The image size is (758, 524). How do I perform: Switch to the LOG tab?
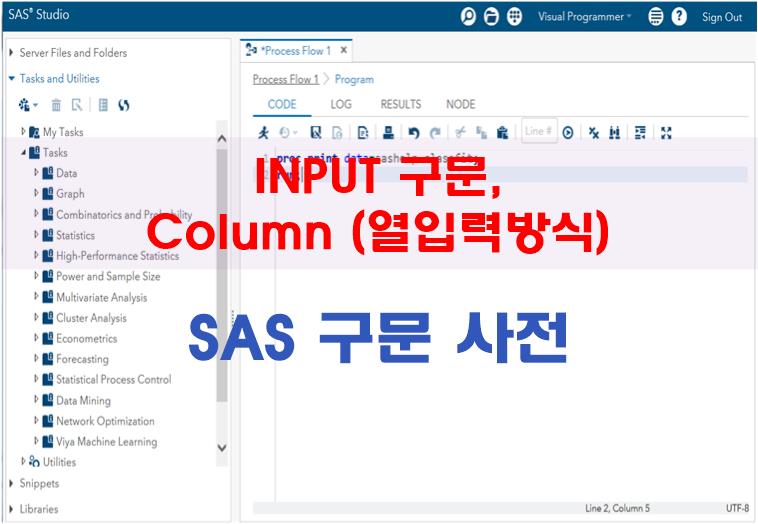(341, 104)
